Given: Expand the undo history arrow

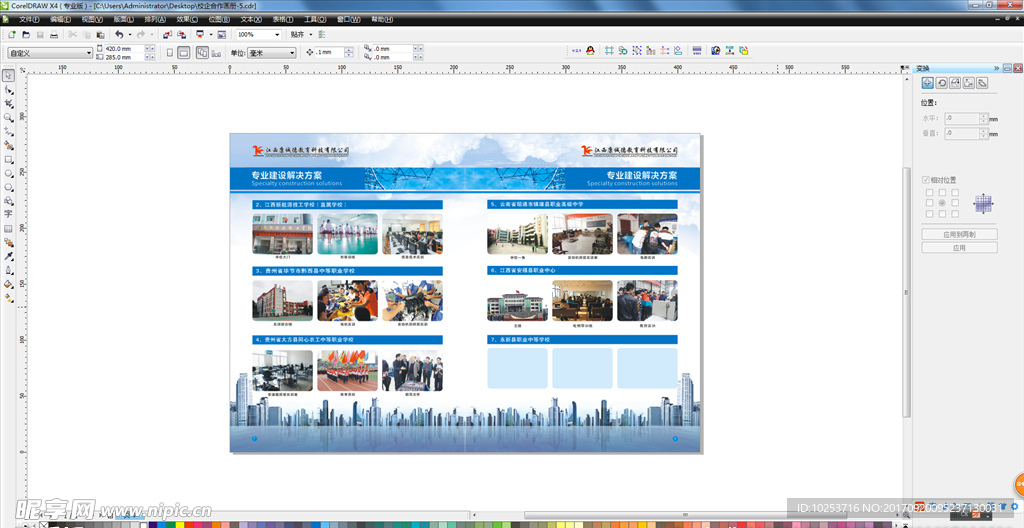Looking at the screenshot, I should (129, 35).
